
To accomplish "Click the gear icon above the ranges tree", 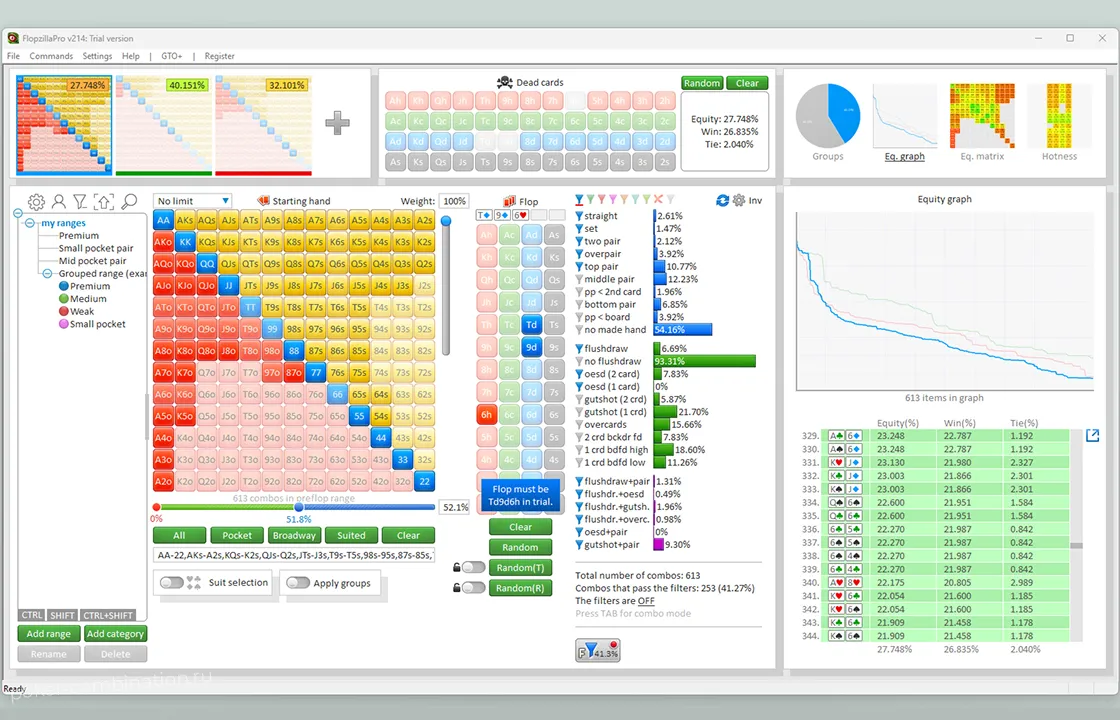I will click(36, 202).
